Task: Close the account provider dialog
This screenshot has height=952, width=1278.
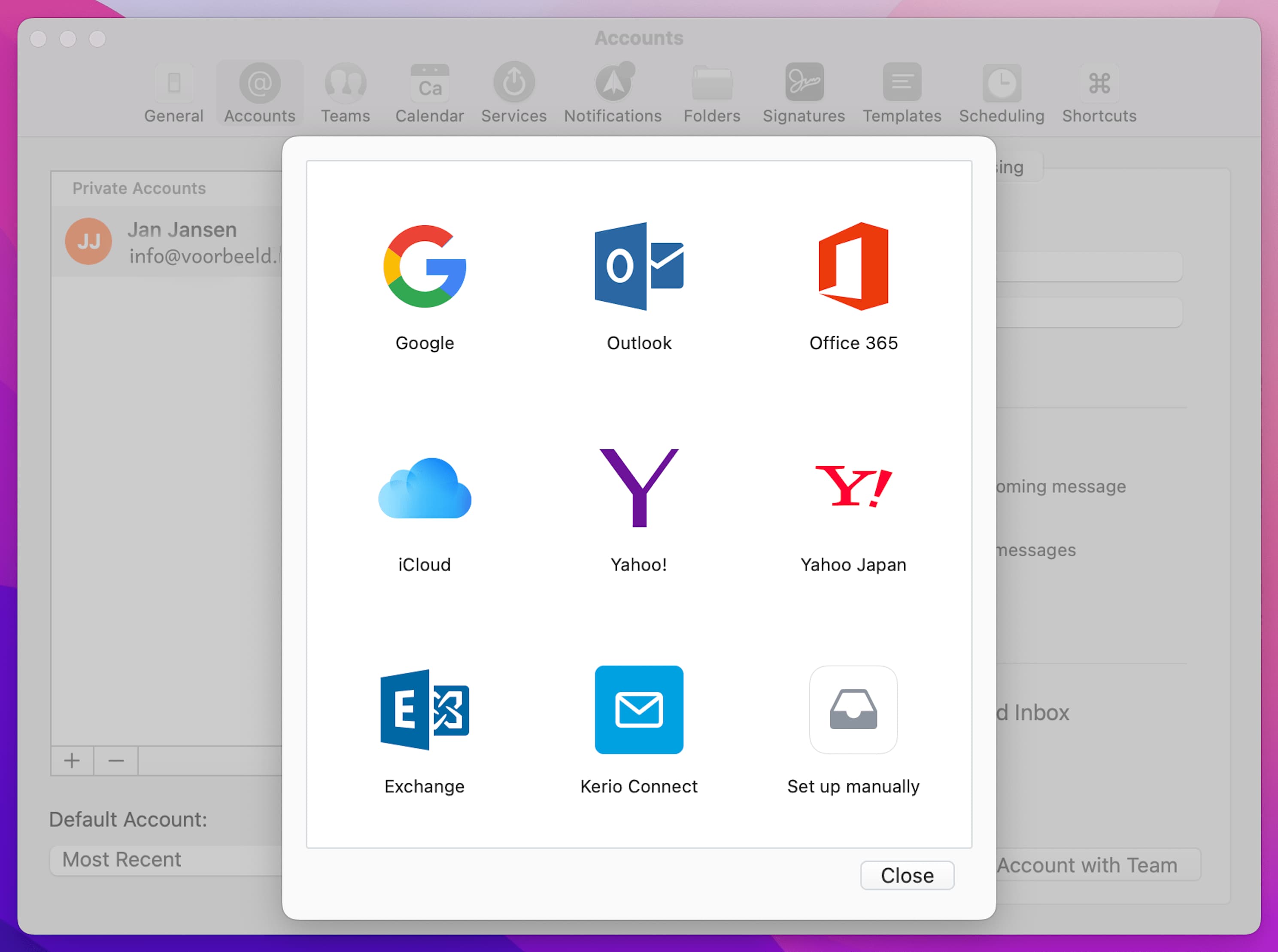Action: click(x=907, y=875)
